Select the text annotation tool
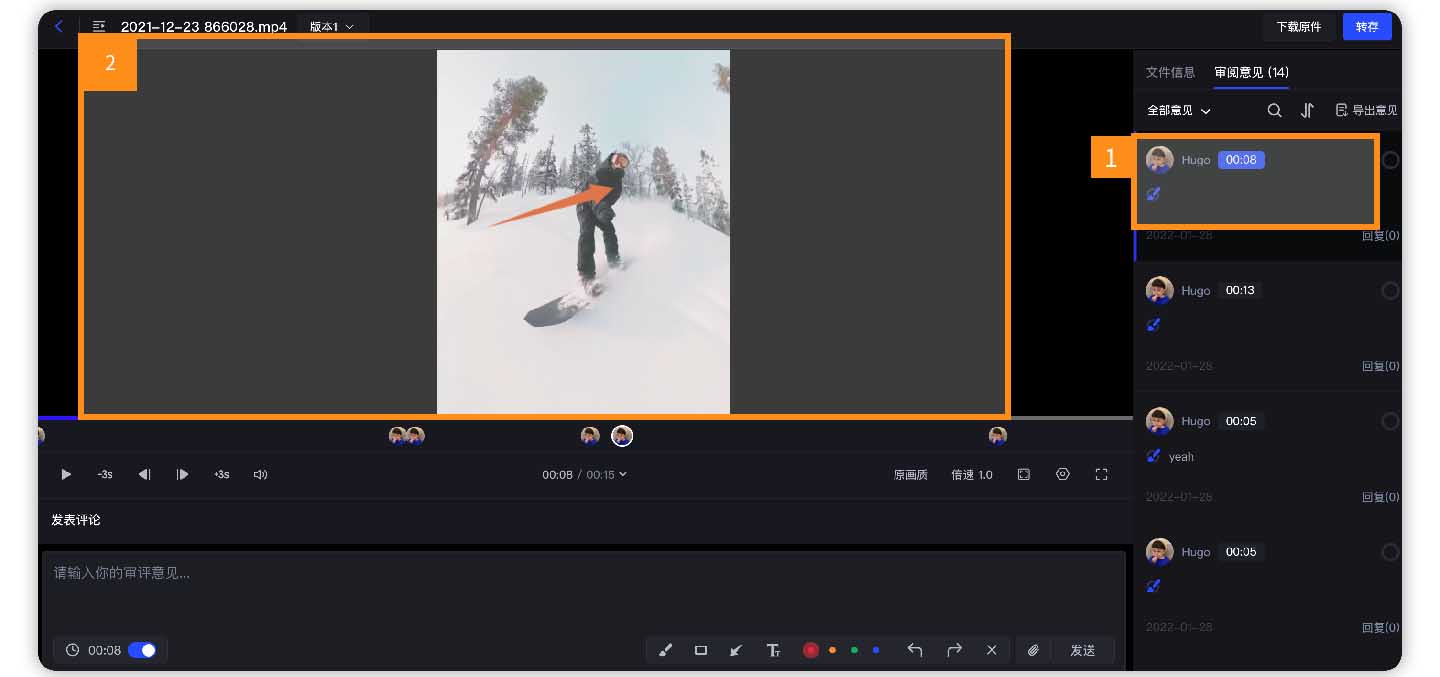This screenshot has width=1440, height=677. (773, 650)
